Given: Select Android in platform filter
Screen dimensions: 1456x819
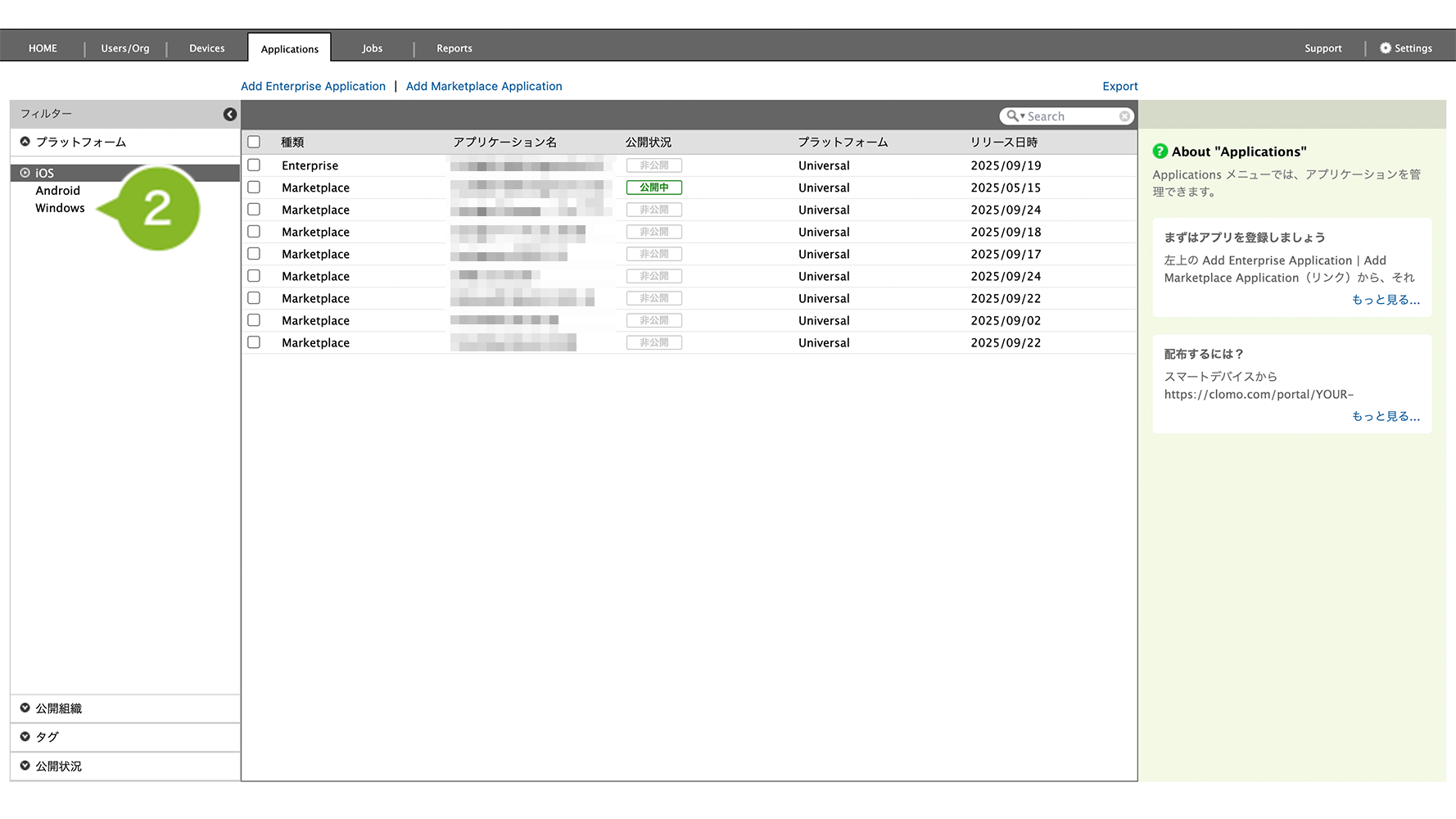Looking at the screenshot, I should (x=57, y=191).
